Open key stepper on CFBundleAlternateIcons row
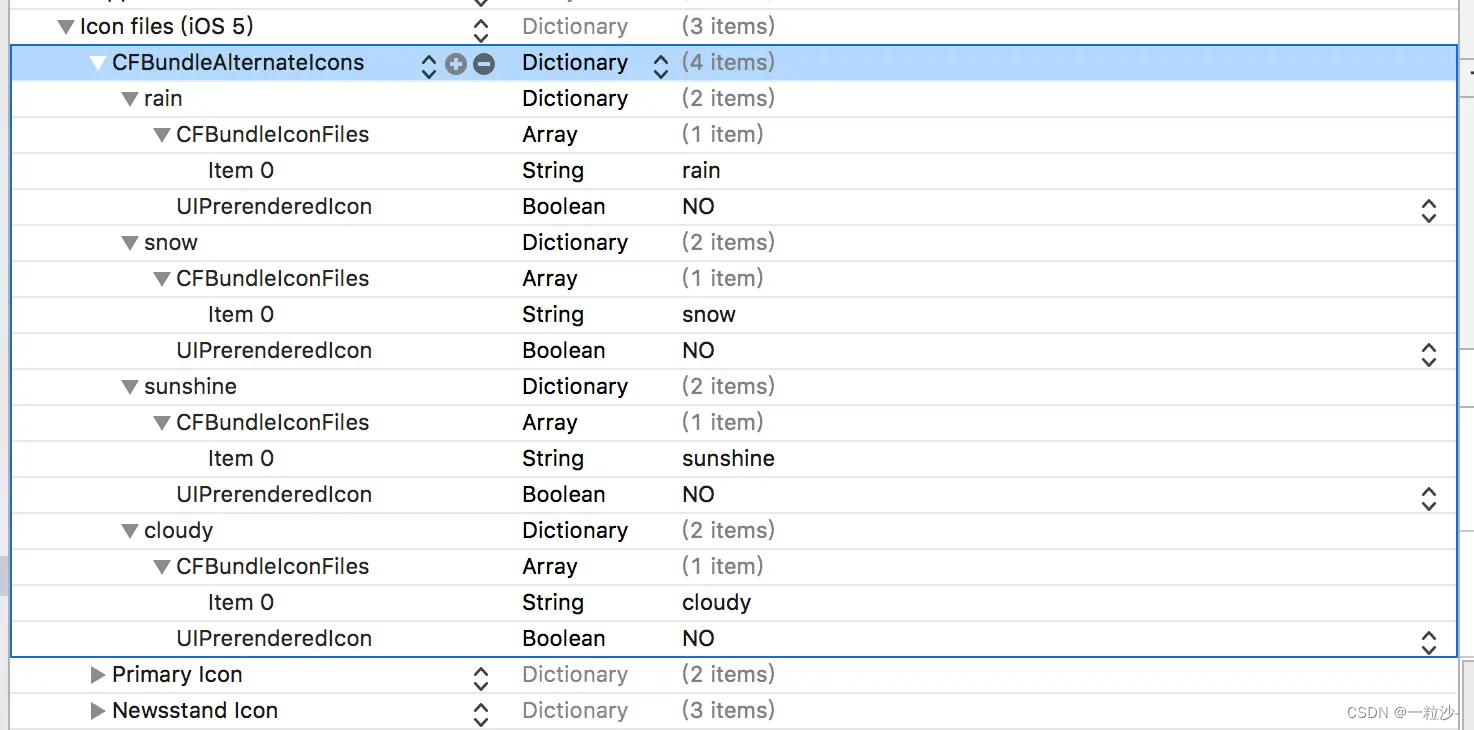This screenshot has height=730, width=1474. [429, 66]
